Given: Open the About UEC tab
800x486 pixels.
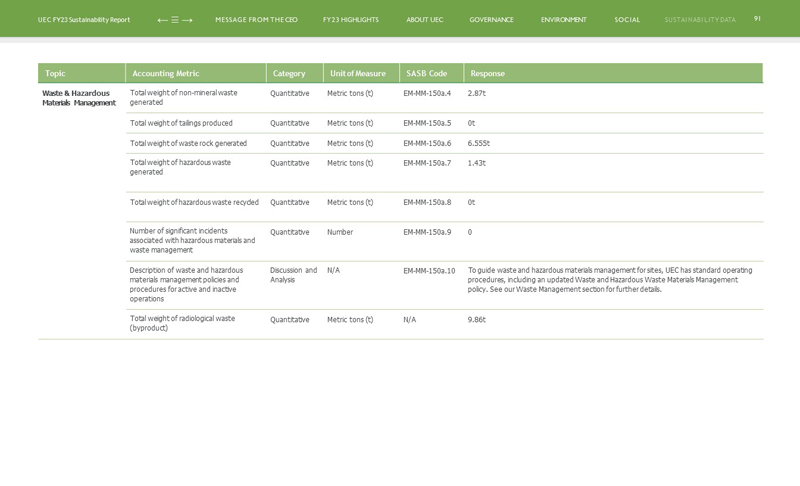Looking at the screenshot, I should pyautogui.click(x=424, y=20).
